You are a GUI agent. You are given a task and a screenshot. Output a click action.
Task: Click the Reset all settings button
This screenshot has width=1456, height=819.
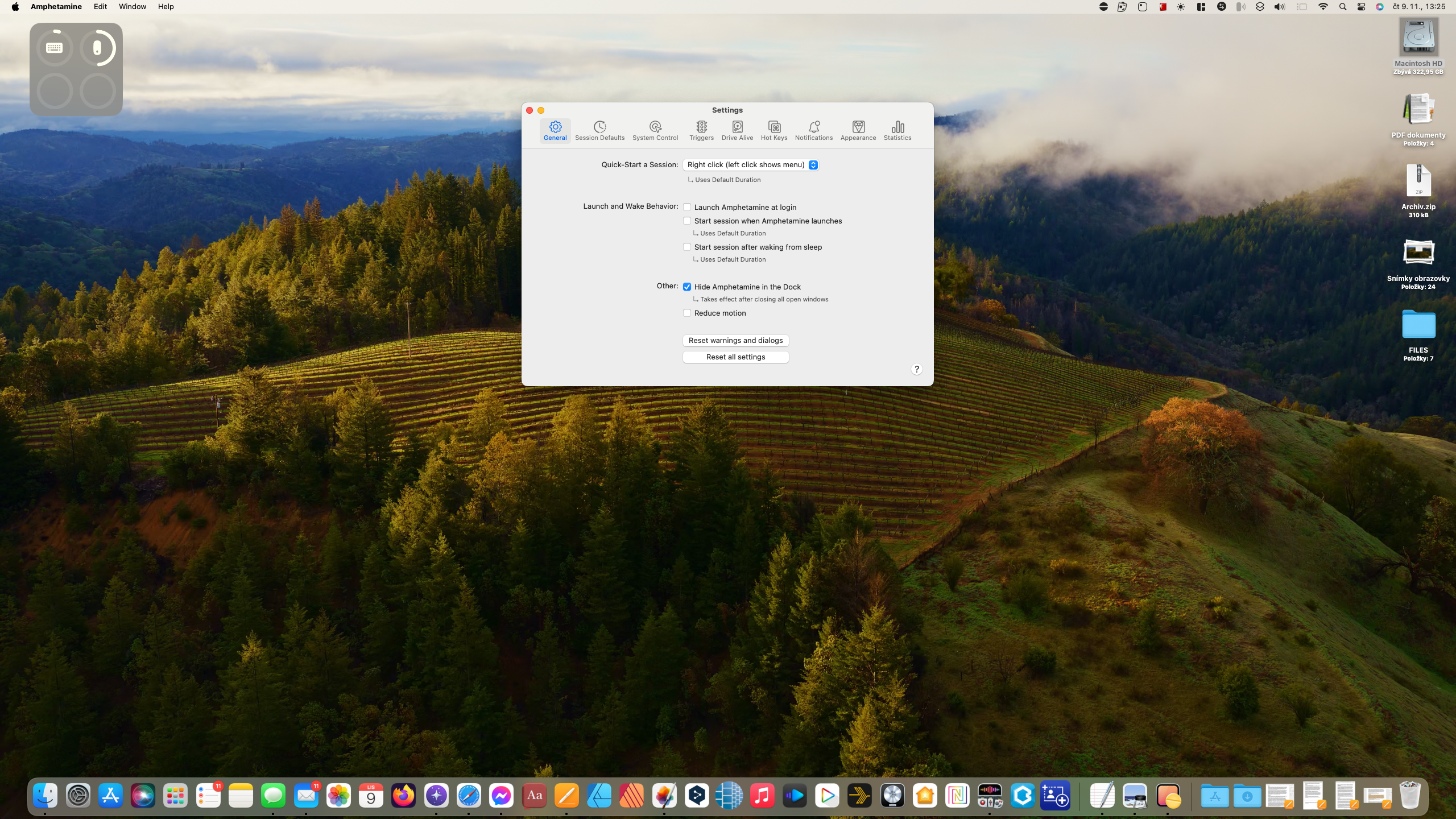tap(735, 357)
